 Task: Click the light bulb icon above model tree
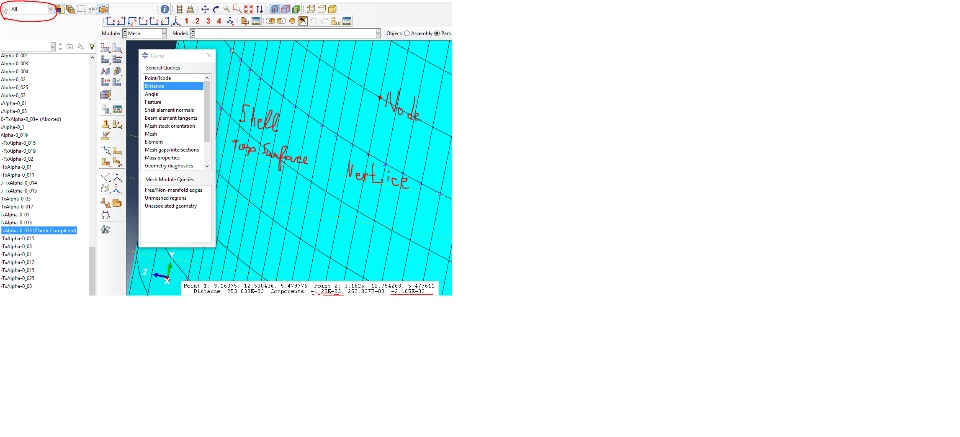coord(92,46)
